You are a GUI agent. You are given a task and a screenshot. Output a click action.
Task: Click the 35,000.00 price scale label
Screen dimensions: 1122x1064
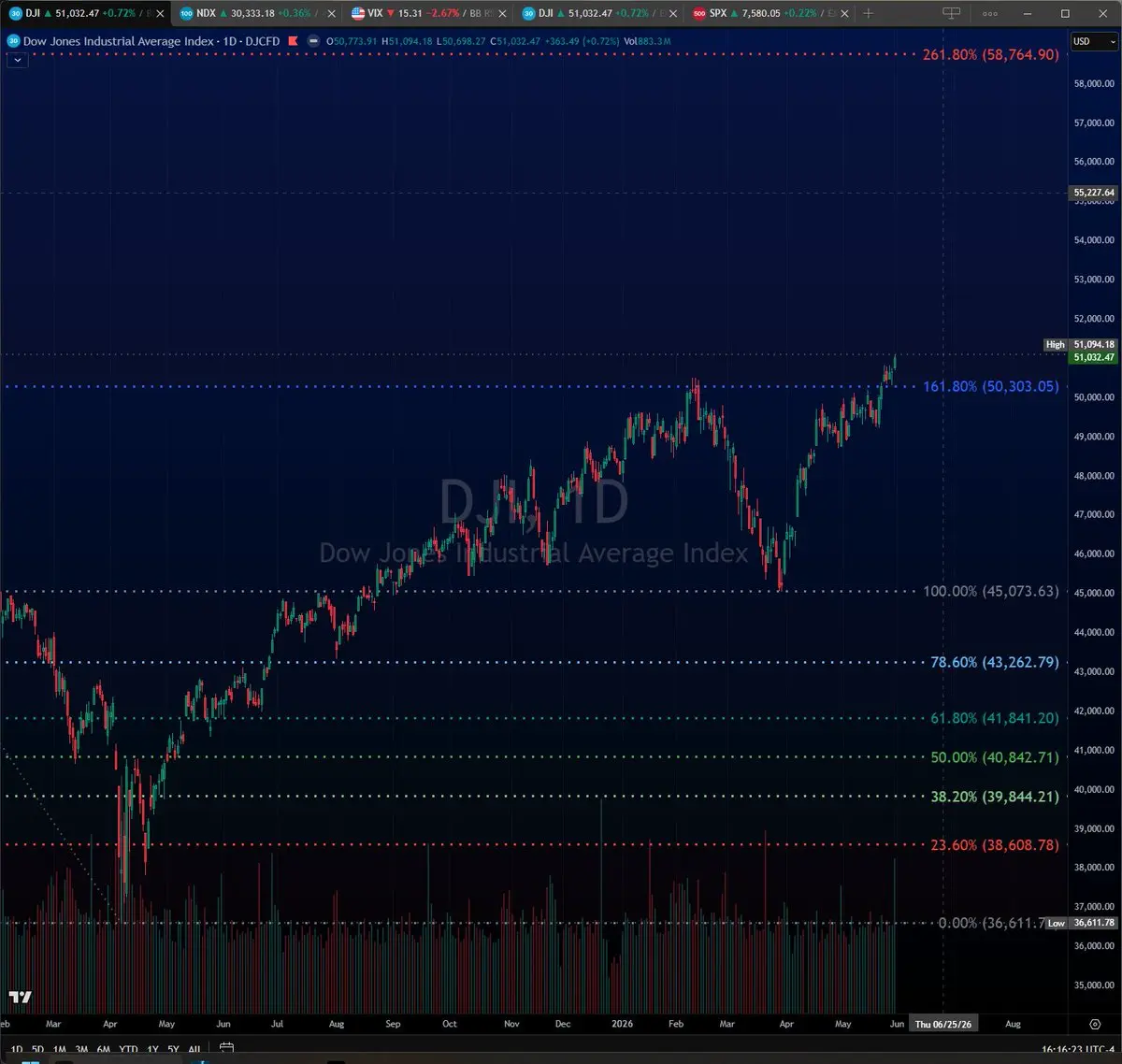1093,985
